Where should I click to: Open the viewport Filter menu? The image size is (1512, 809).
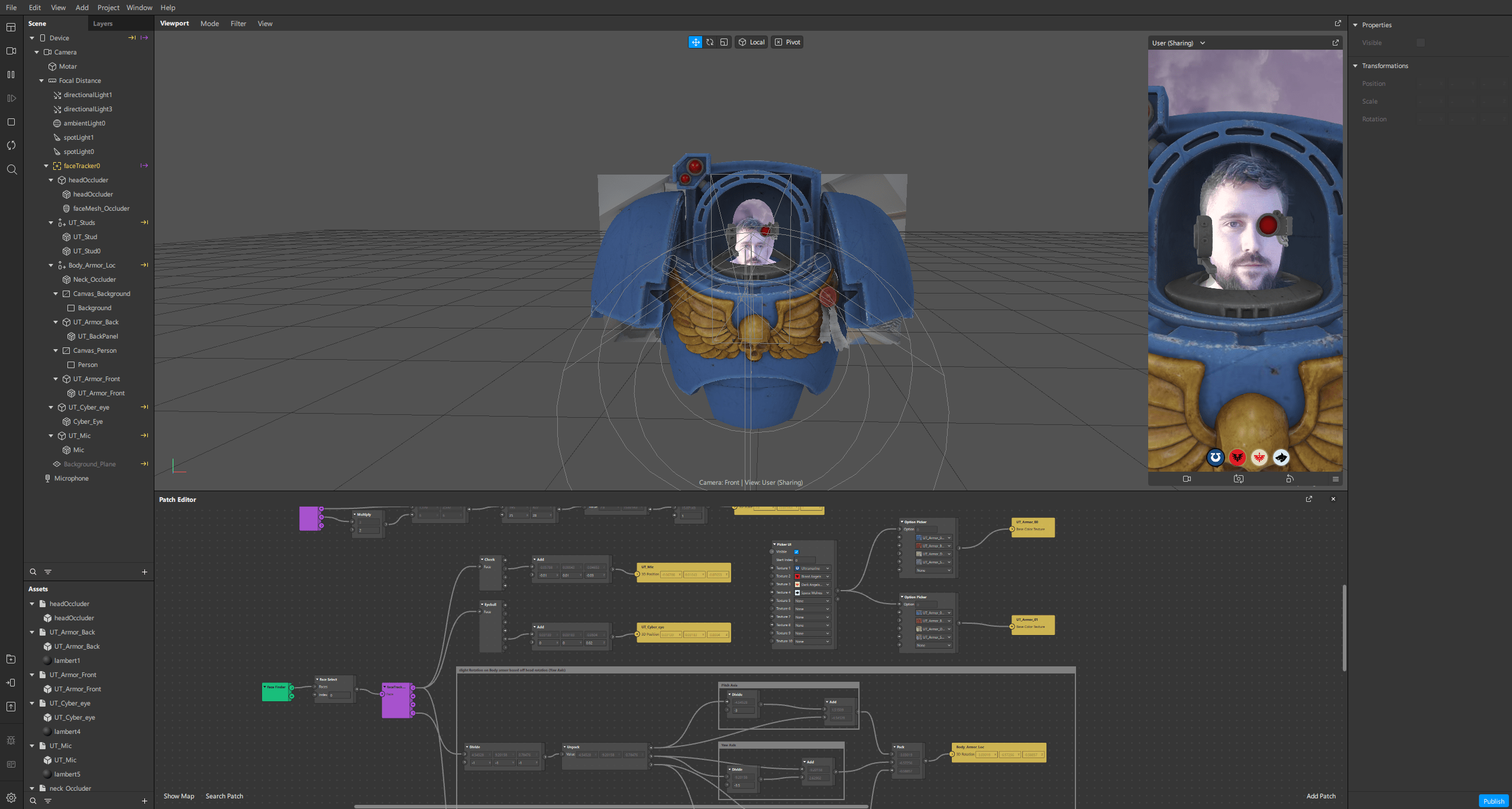(238, 24)
